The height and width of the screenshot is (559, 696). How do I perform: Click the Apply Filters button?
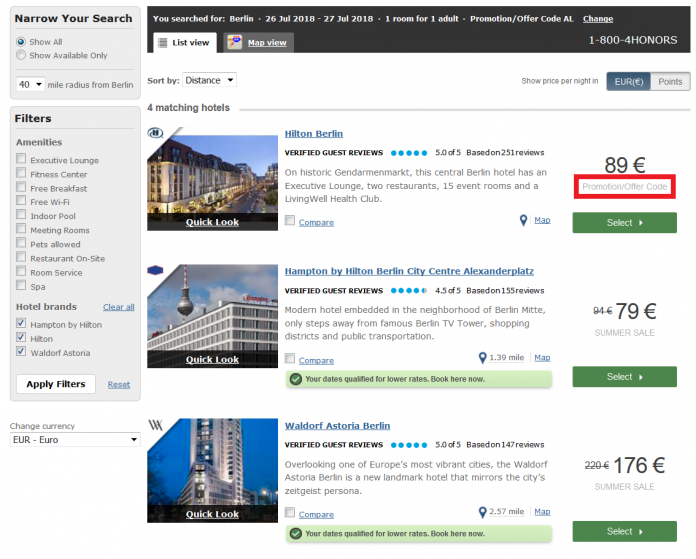coord(56,384)
